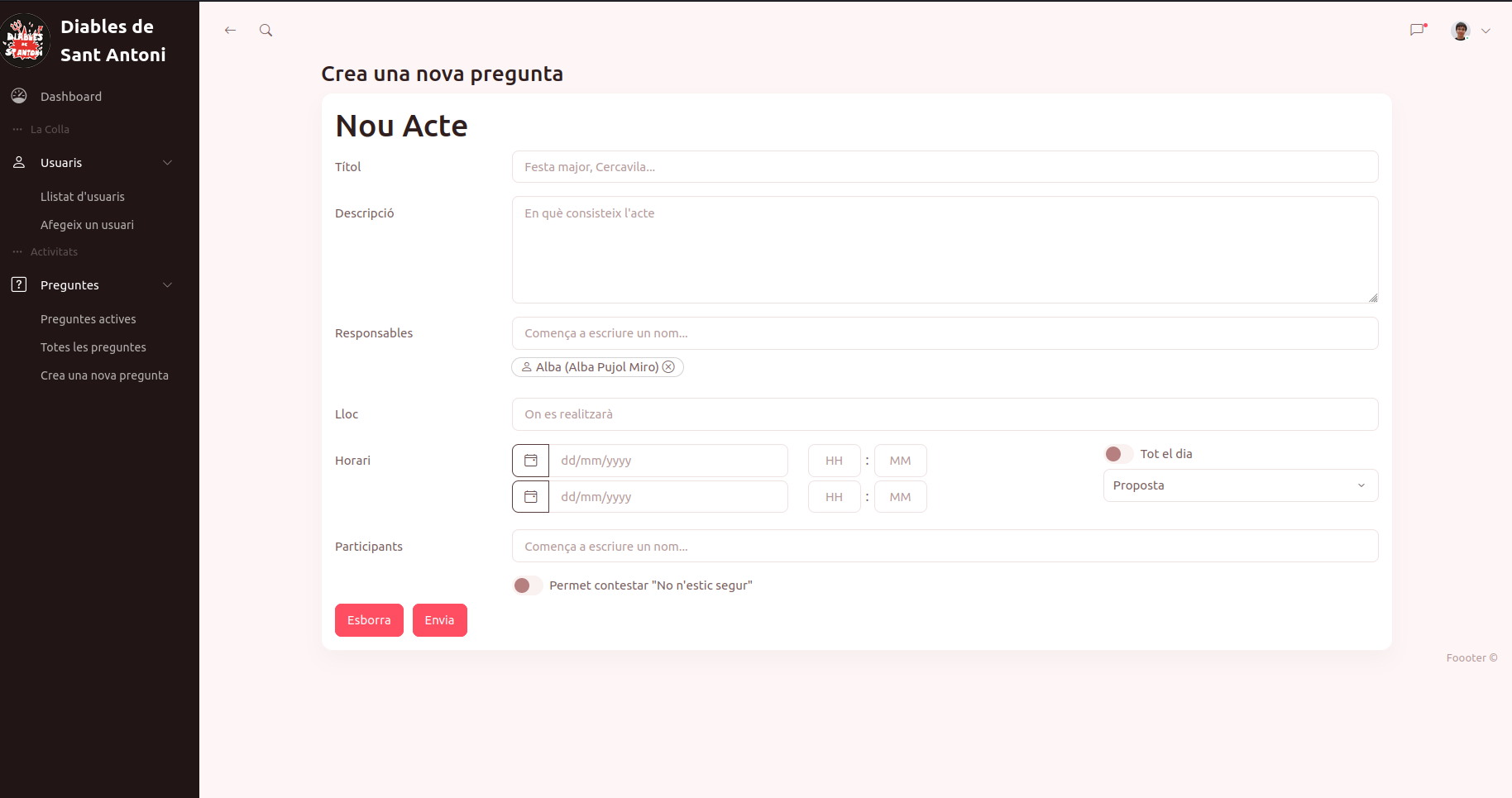Click the Lloc text field

(x=945, y=414)
